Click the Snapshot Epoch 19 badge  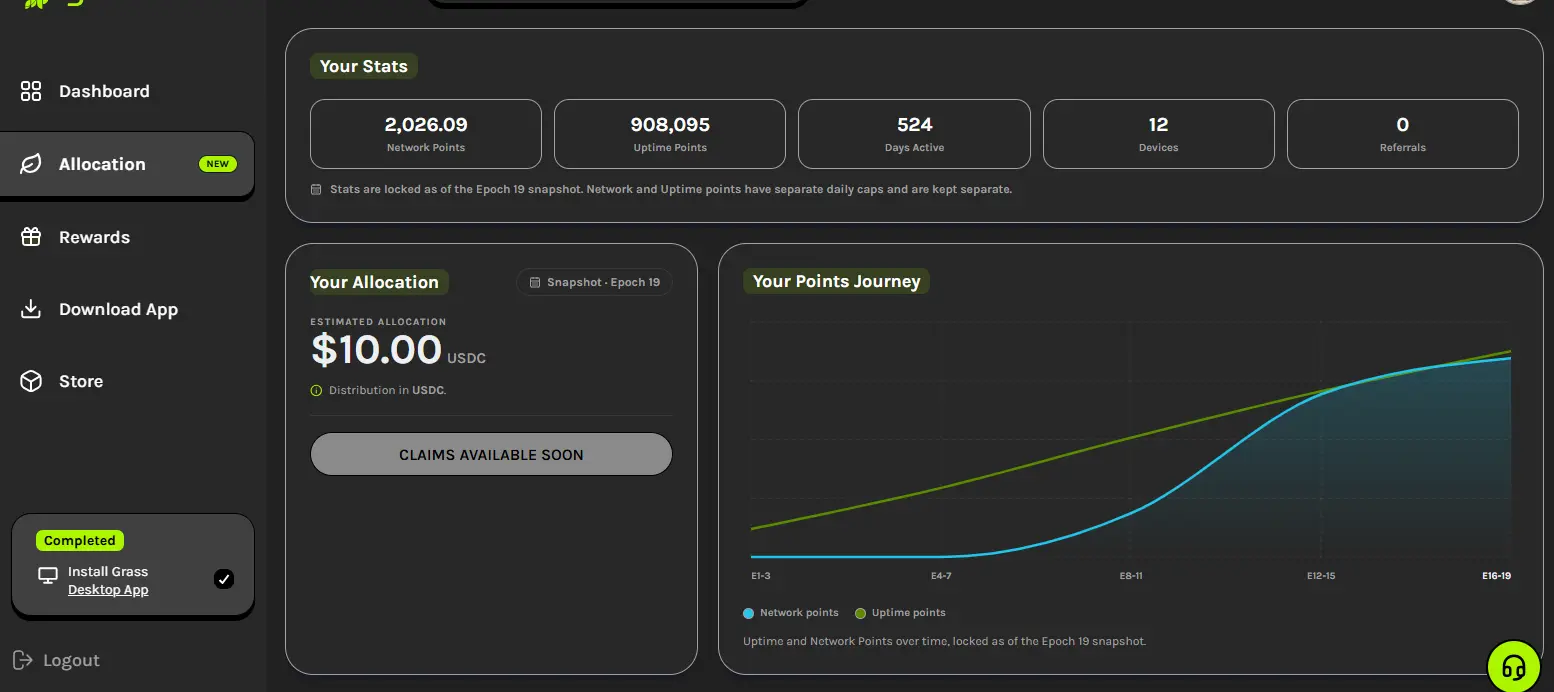(594, 282)
